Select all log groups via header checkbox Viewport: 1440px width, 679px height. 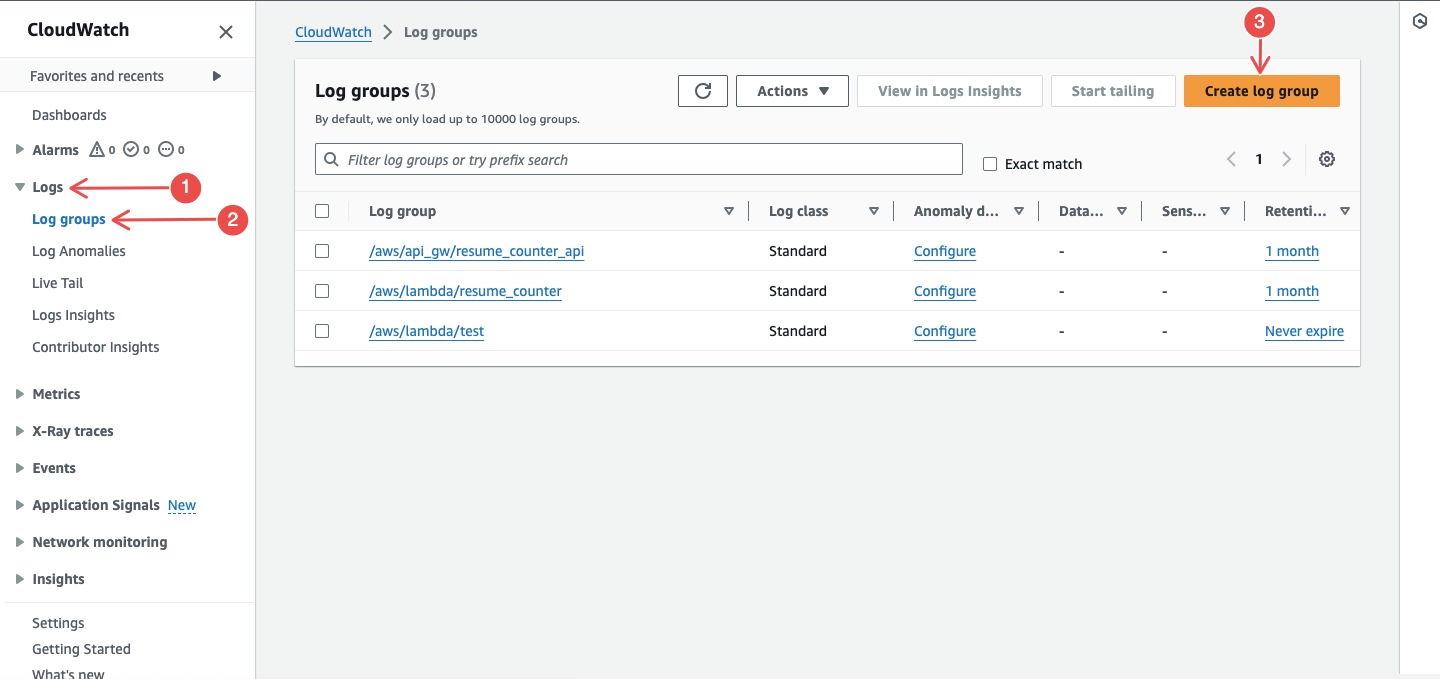pos(322,211)
